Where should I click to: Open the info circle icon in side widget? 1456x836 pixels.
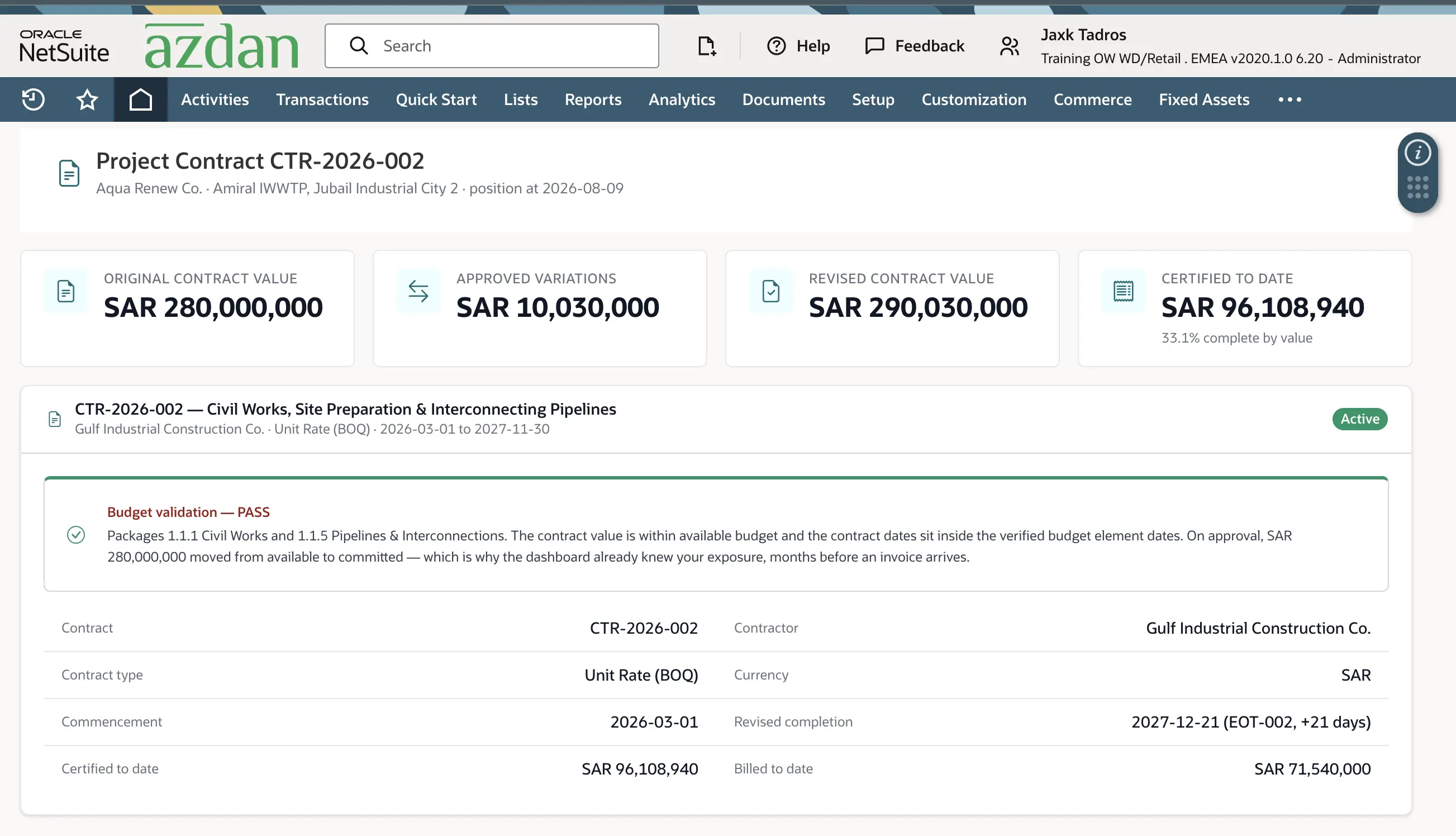[x=1417, y=153]
